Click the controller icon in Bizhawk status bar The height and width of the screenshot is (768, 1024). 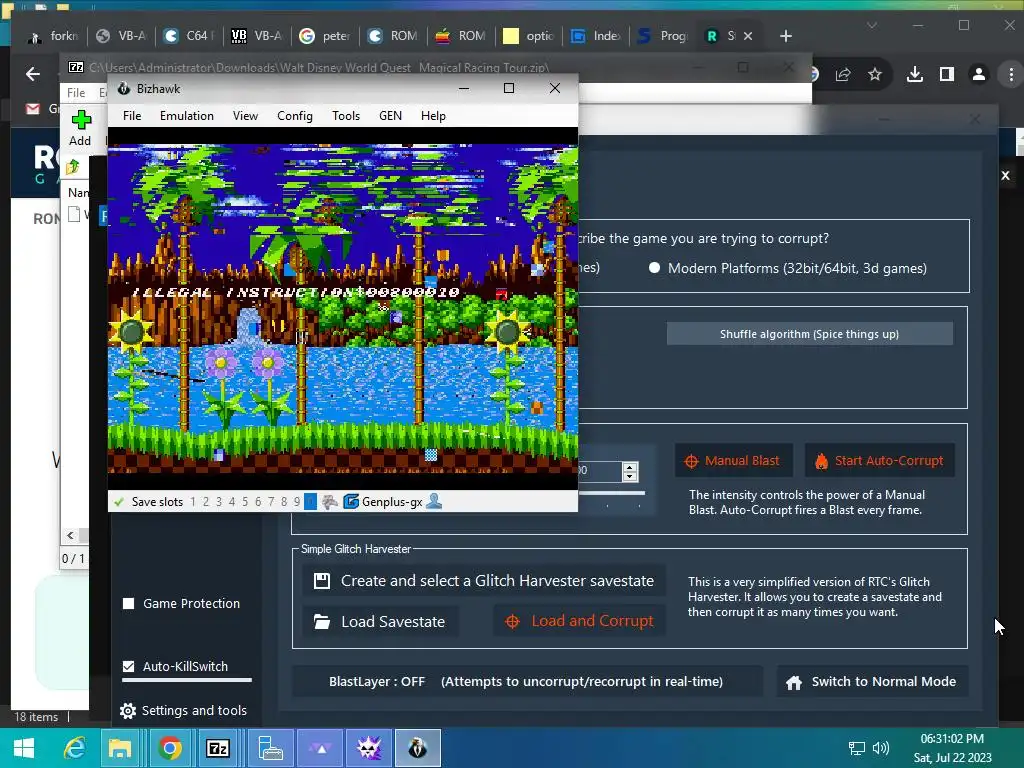tap(330, 502)
